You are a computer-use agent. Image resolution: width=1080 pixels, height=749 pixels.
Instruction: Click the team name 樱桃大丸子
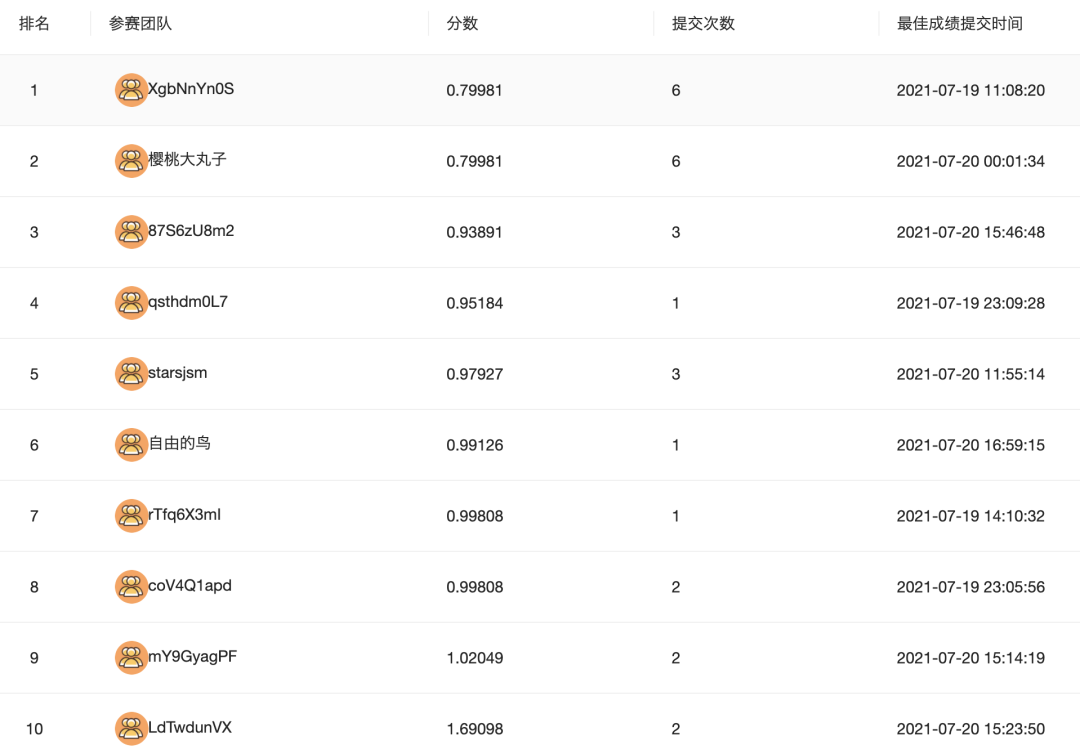[x=187, y=160]
